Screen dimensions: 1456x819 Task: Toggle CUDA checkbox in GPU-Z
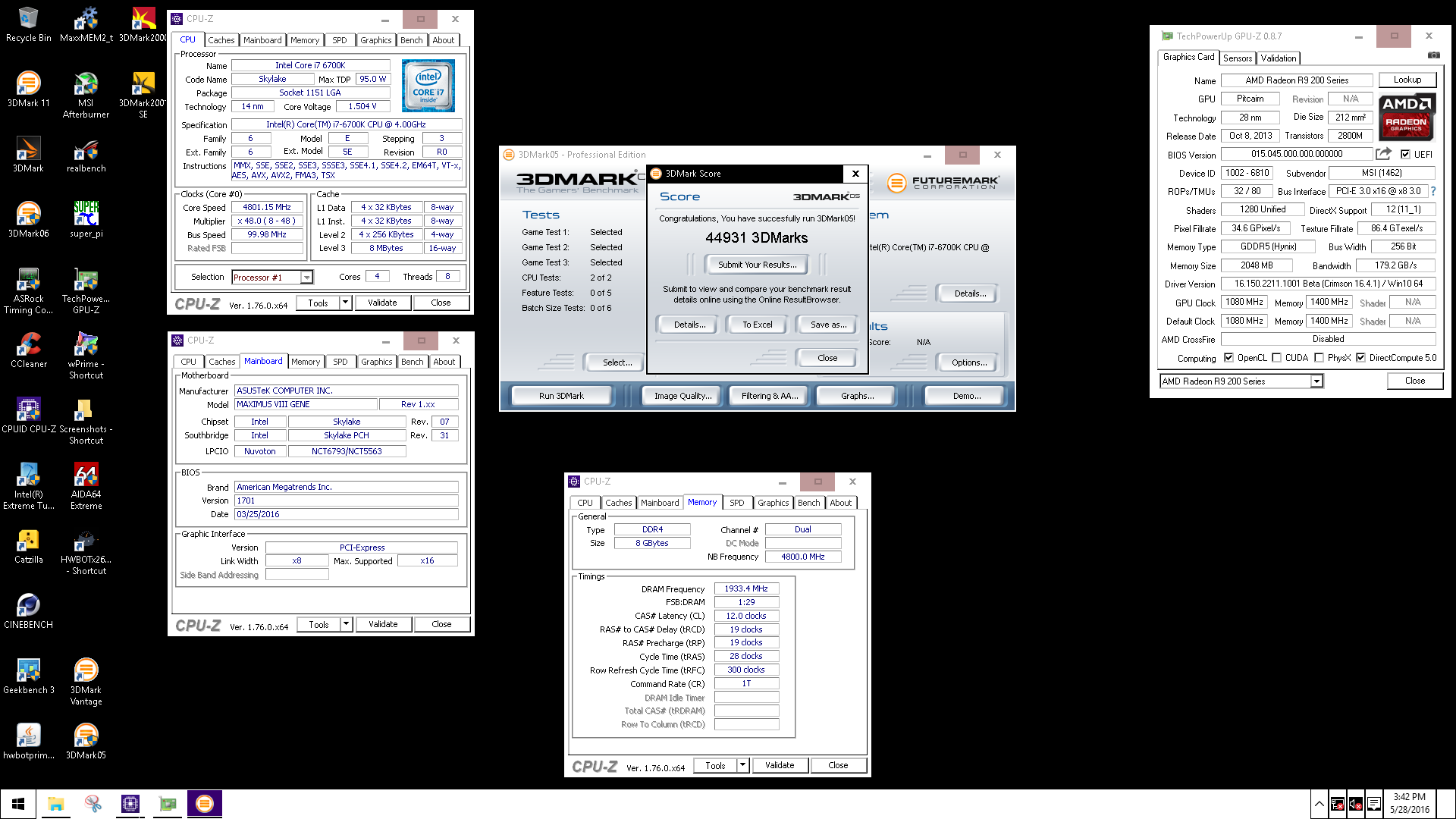tap(1277, 358)
